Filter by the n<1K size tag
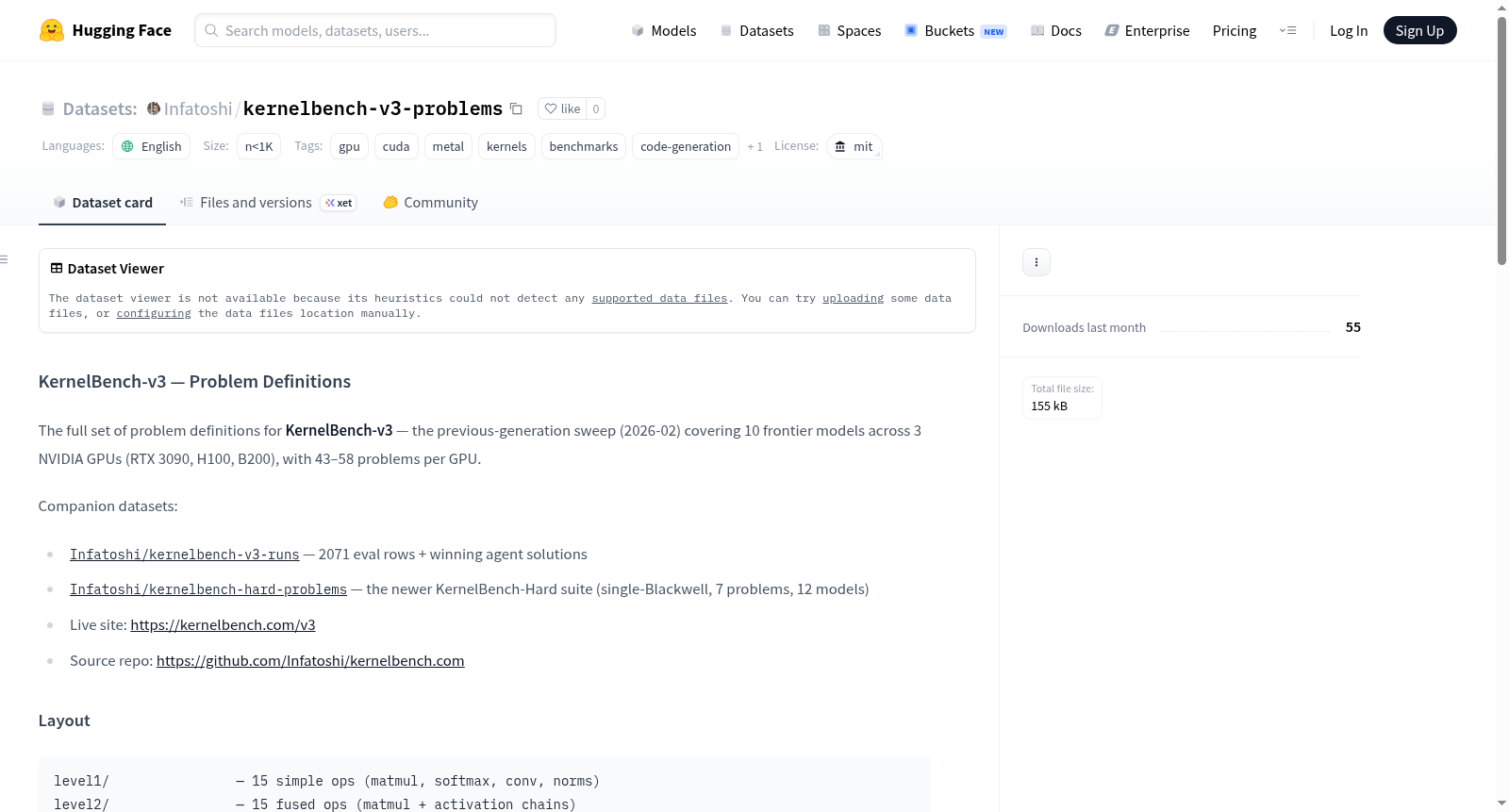 (x=259, y=146)
